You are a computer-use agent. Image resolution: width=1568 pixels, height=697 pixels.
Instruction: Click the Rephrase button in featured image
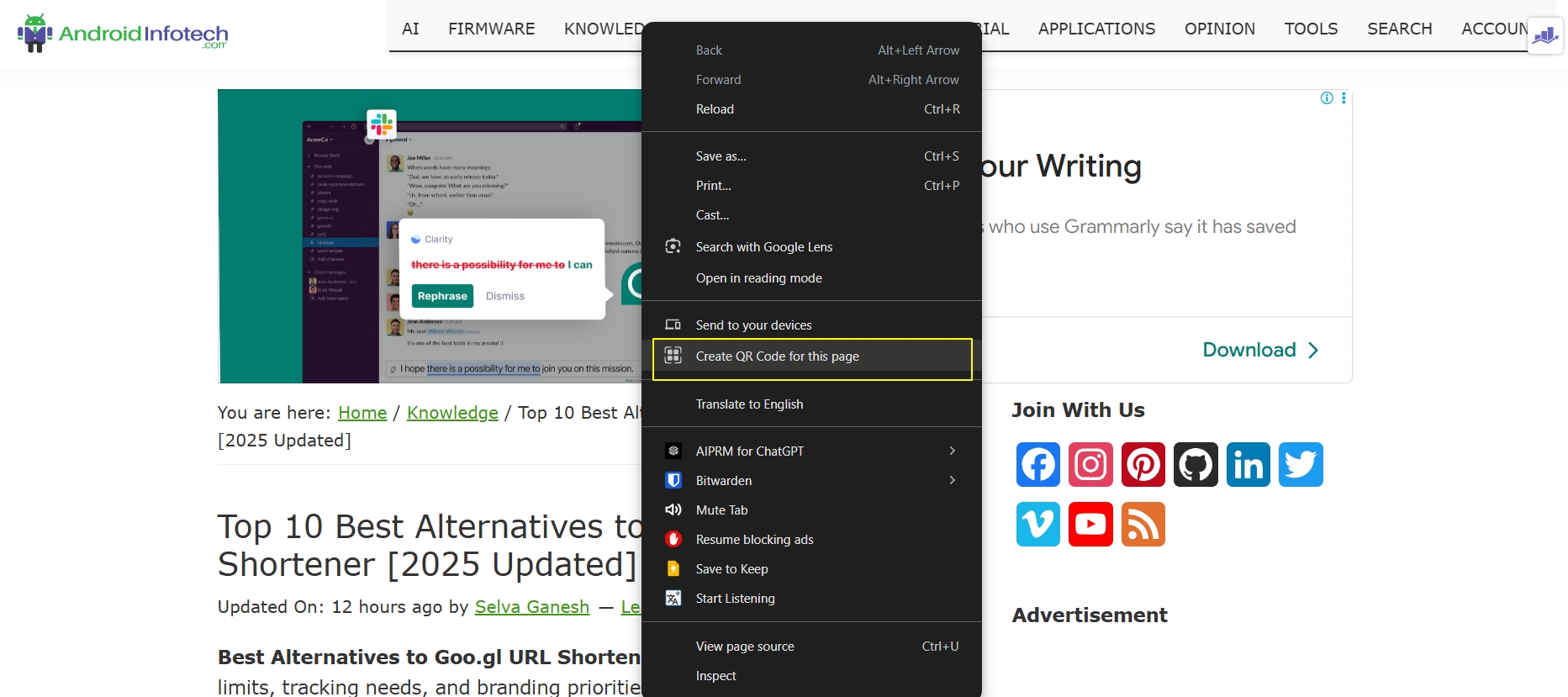442,296
